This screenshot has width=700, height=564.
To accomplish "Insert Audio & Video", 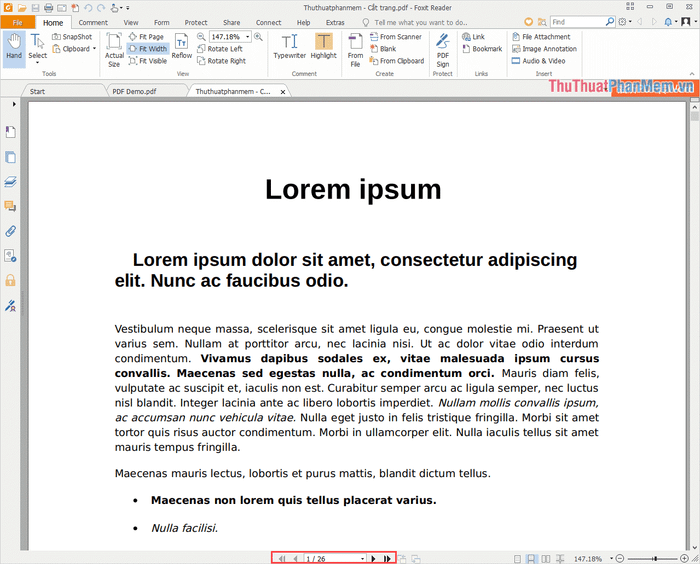I will point(539,61).
